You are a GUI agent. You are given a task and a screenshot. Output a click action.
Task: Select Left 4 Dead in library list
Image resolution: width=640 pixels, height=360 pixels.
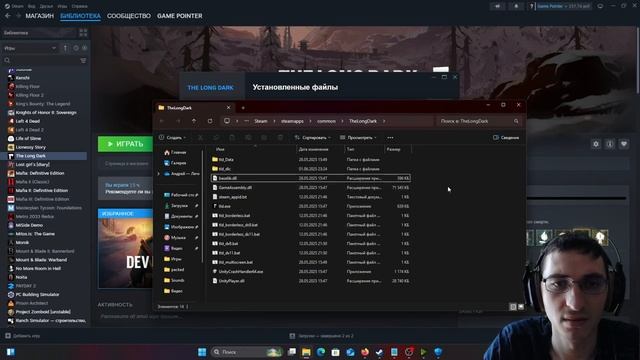(x=28, y=121)
